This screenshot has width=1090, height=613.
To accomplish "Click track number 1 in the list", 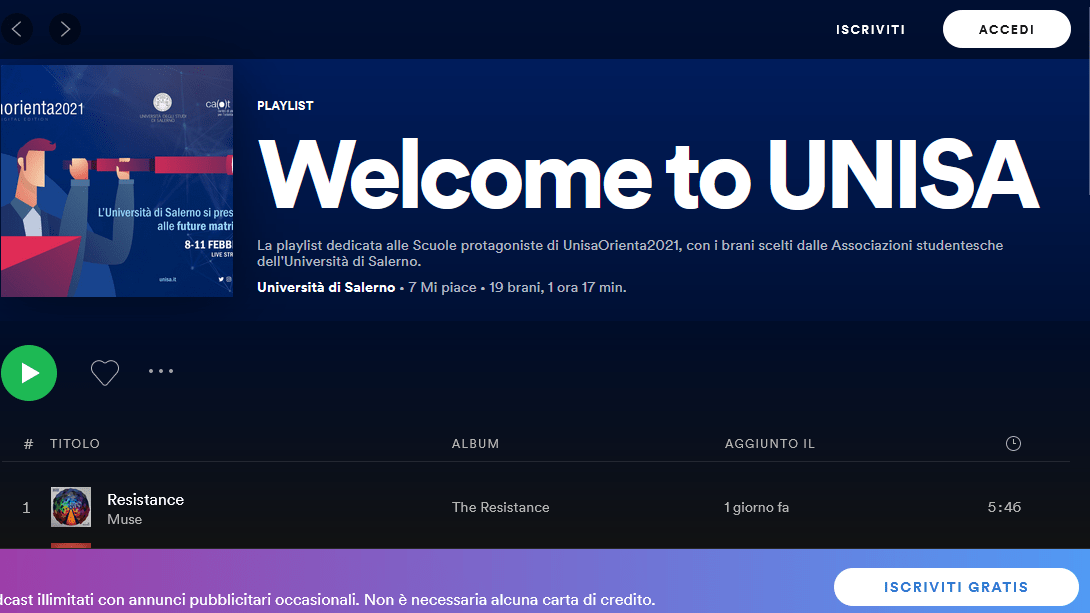I will tap(27, 508).
